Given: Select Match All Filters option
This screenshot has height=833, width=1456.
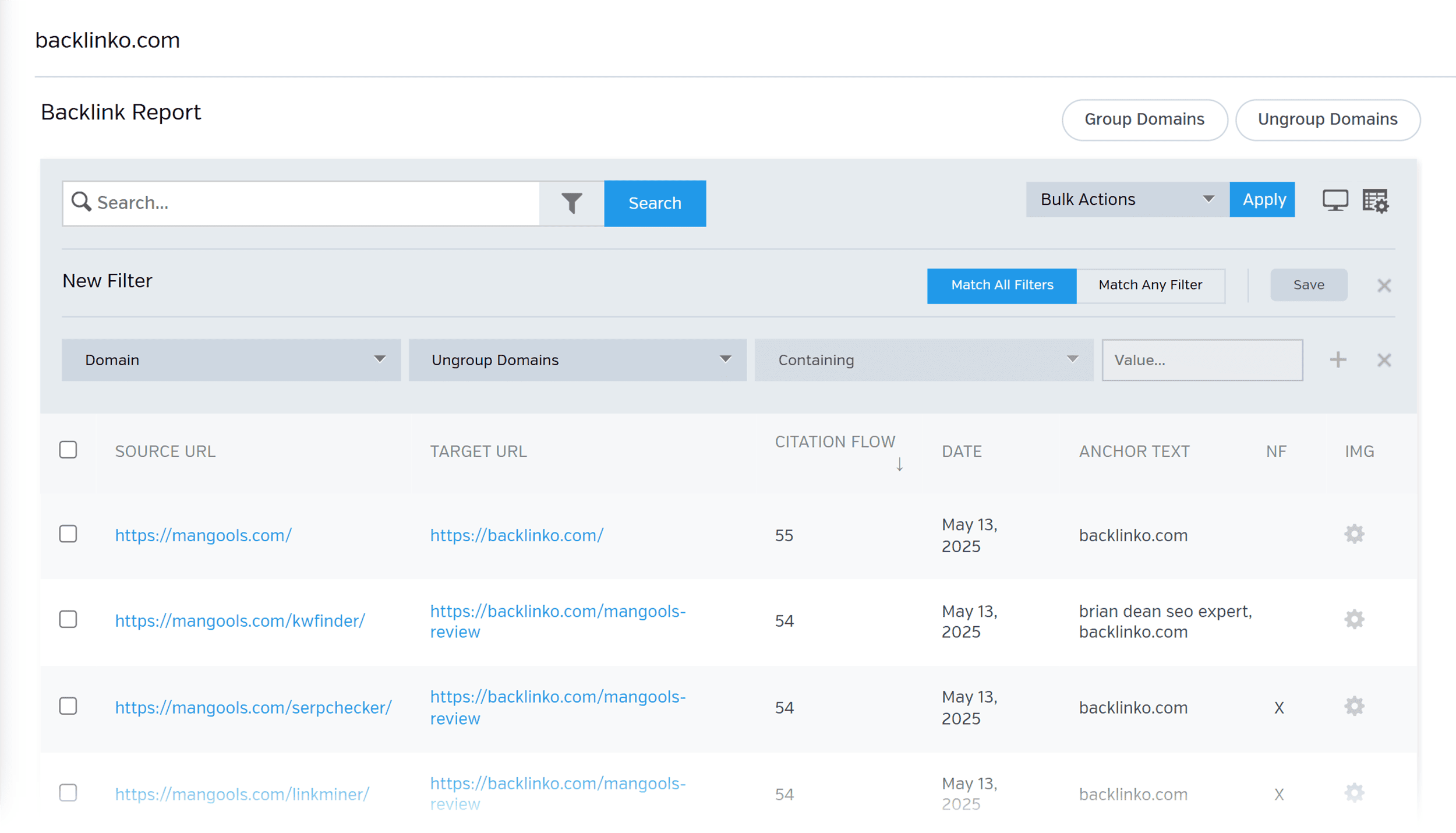Looking at the screenshot, I should pyautogui.click(x=1002, y=285).
